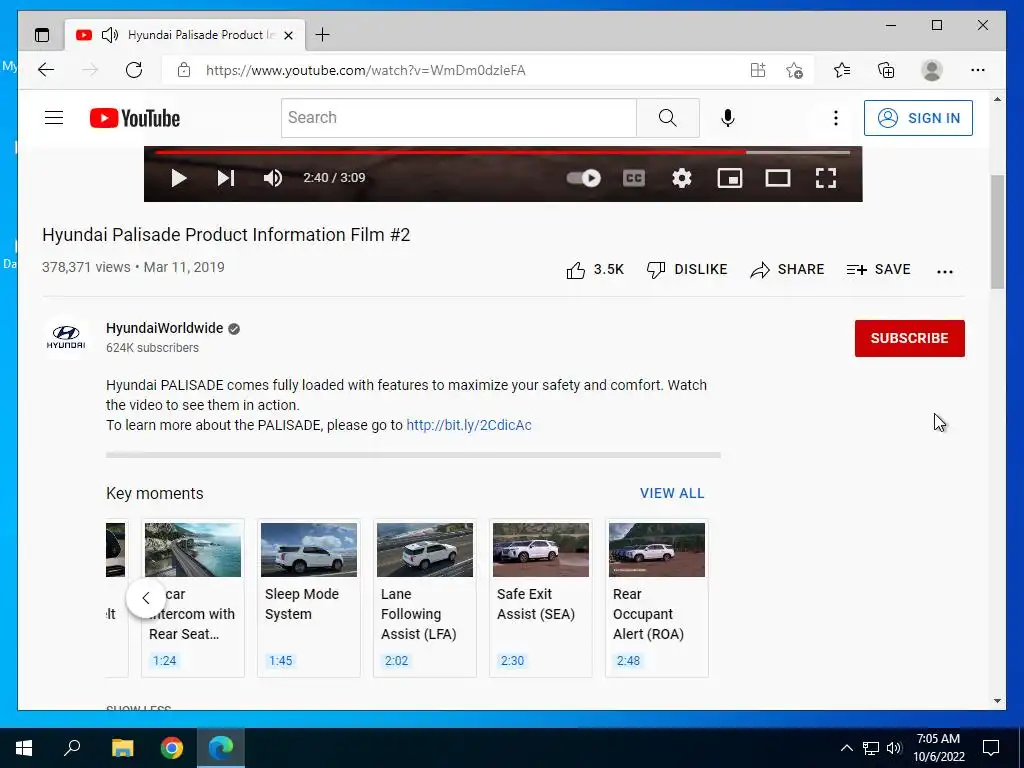Click the red SUBSCRIBE button

tap(909, 338)
